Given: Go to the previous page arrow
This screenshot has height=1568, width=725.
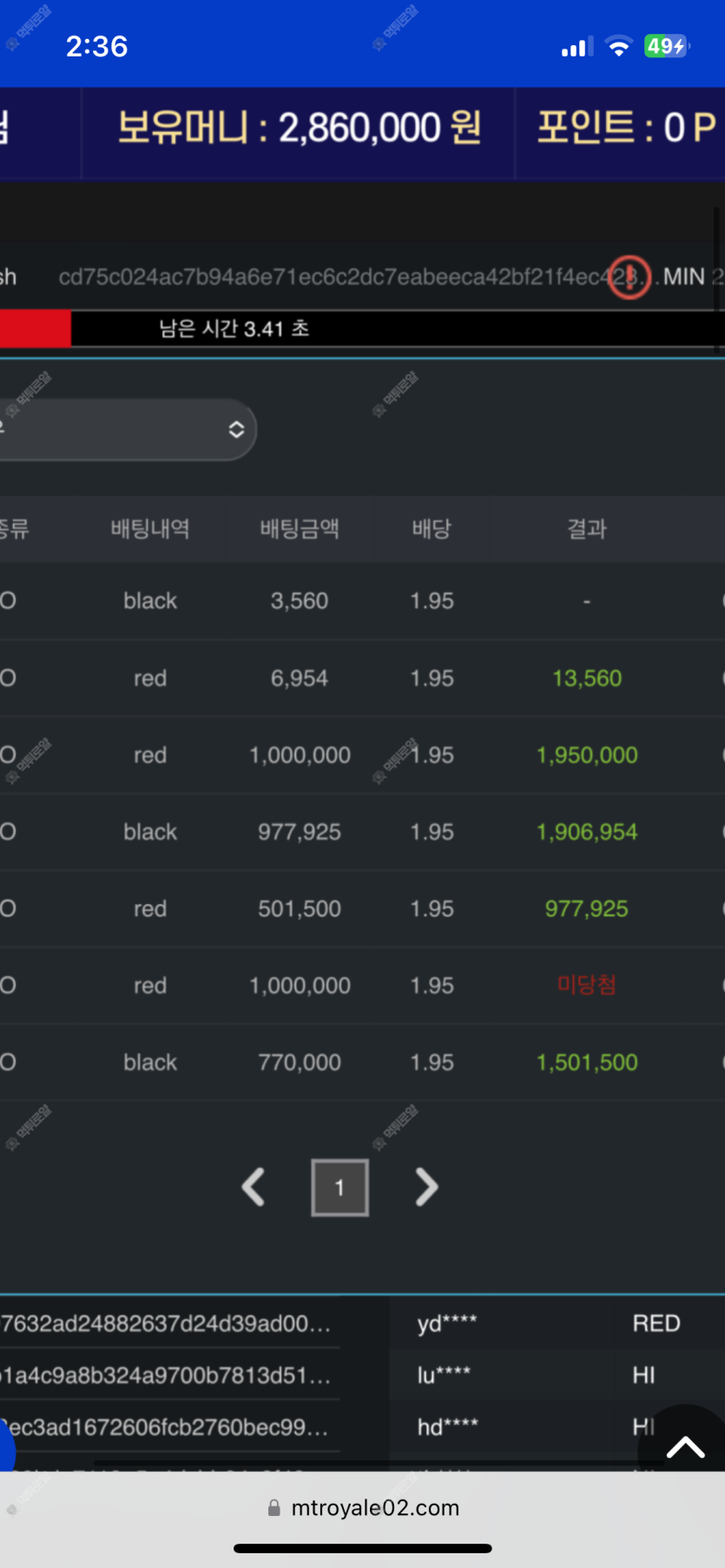Looking at the screenshot, I should 253,1187.
